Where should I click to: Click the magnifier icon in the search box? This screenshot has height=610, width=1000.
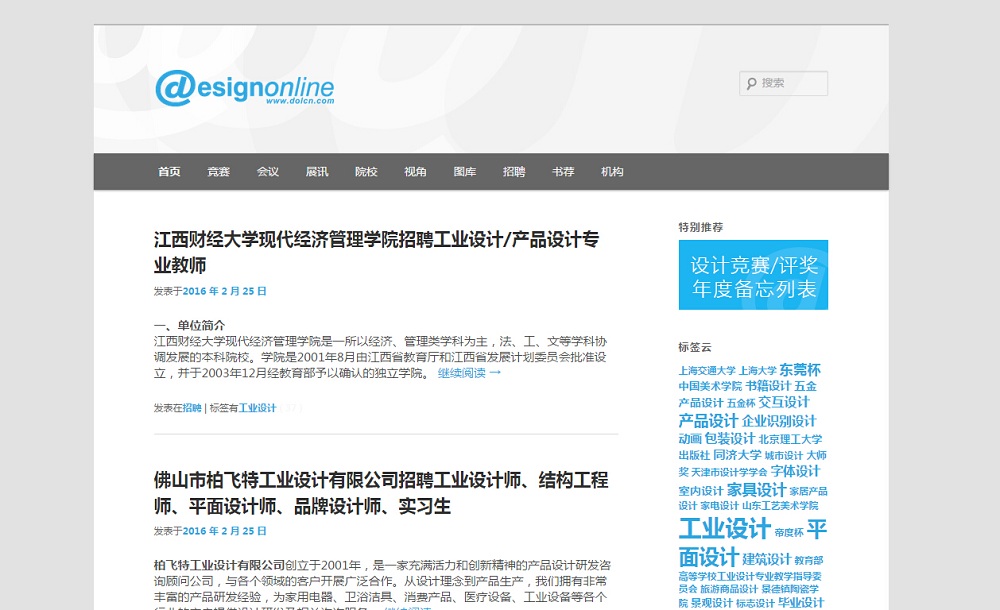(751, 84)
